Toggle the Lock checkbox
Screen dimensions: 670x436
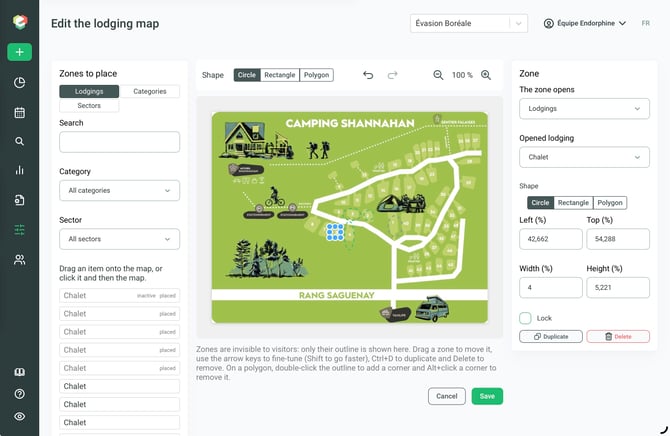[x=525, y=318]
